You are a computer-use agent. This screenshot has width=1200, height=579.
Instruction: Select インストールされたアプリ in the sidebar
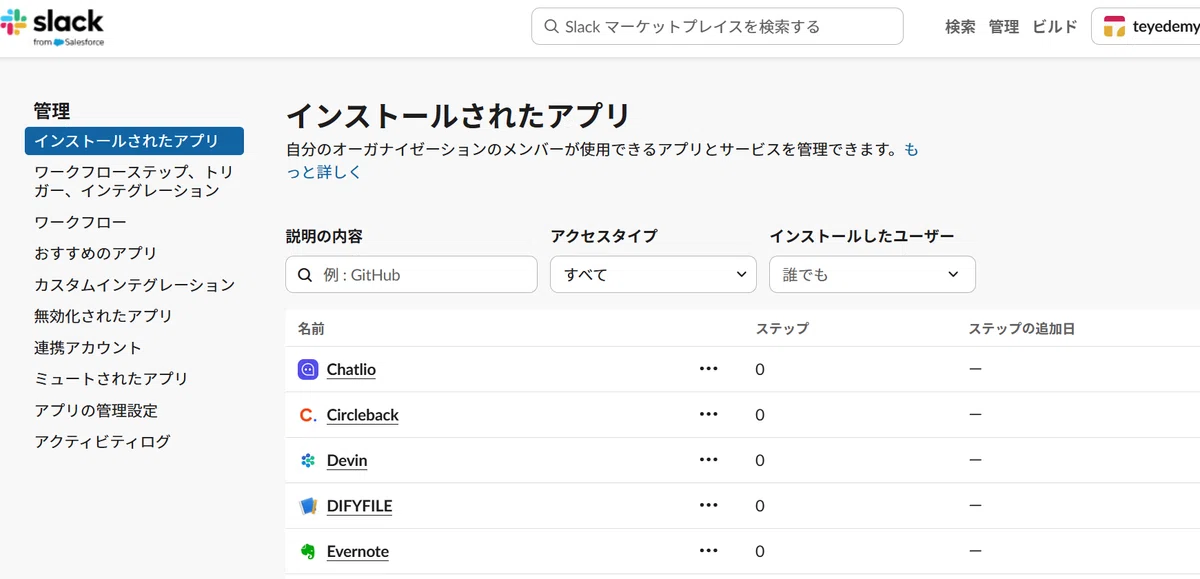tap(134, 141)
